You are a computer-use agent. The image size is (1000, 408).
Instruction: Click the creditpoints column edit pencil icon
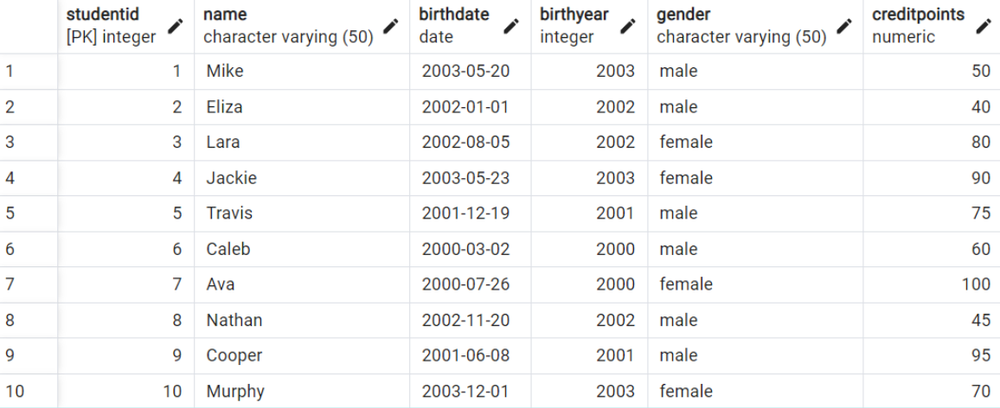pos(983,26)
